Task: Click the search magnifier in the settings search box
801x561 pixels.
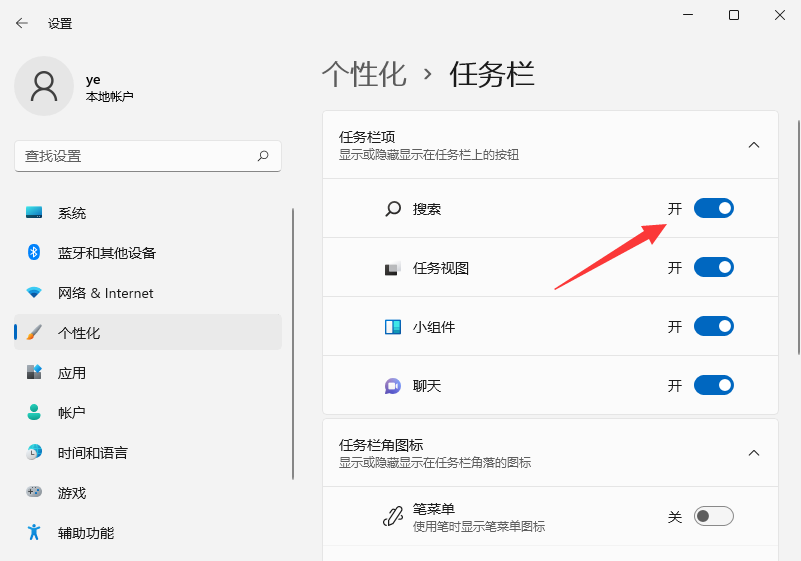Action: [263, 156]
